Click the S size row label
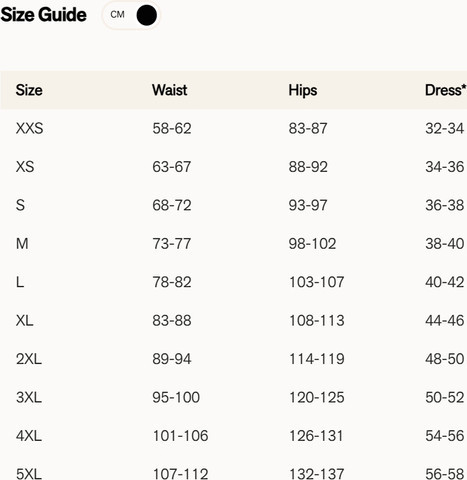 (20, 205)
